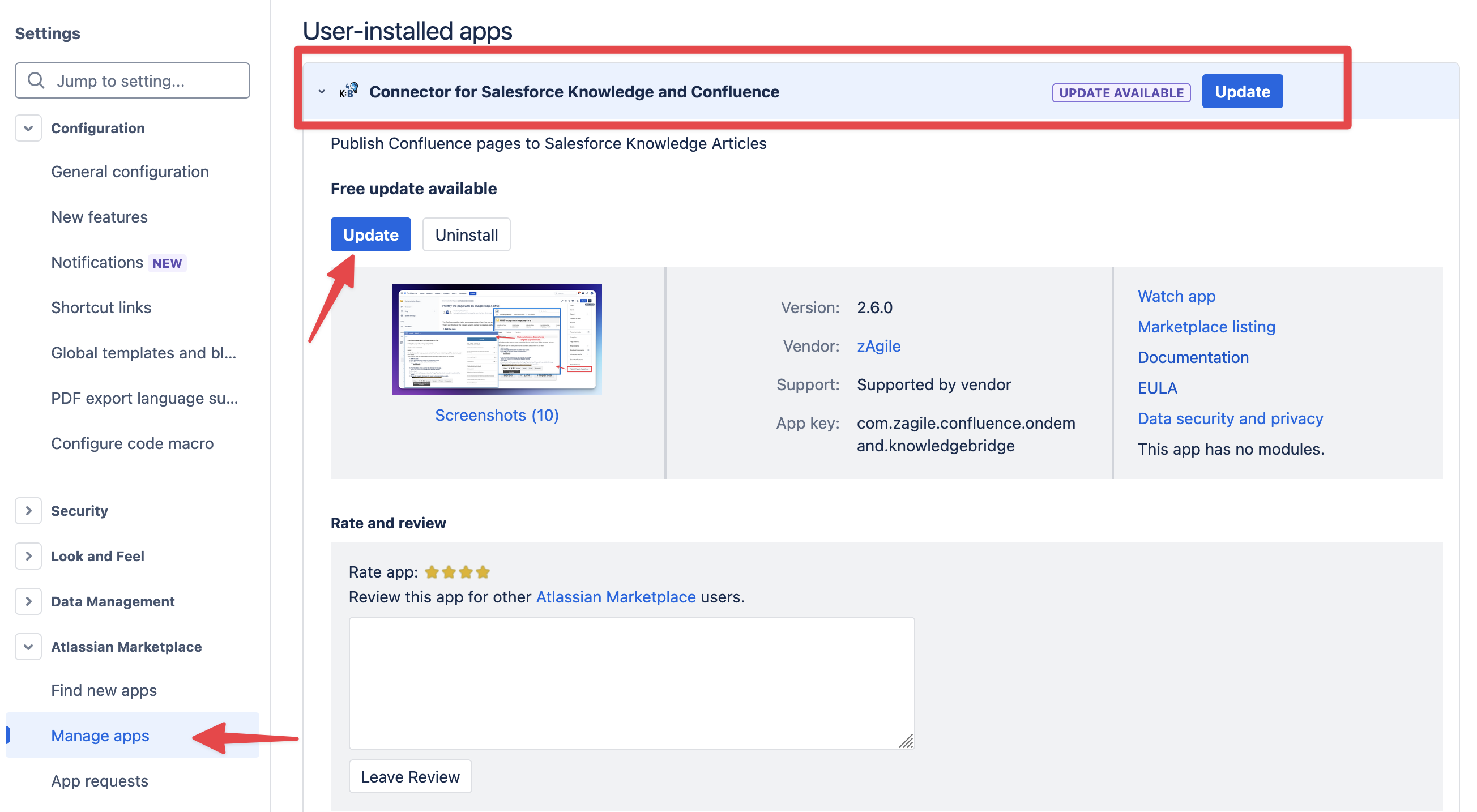Click the Leave Review button
Image resolution: width=1477 pixels, height=812 pixels.
point(410,776)
